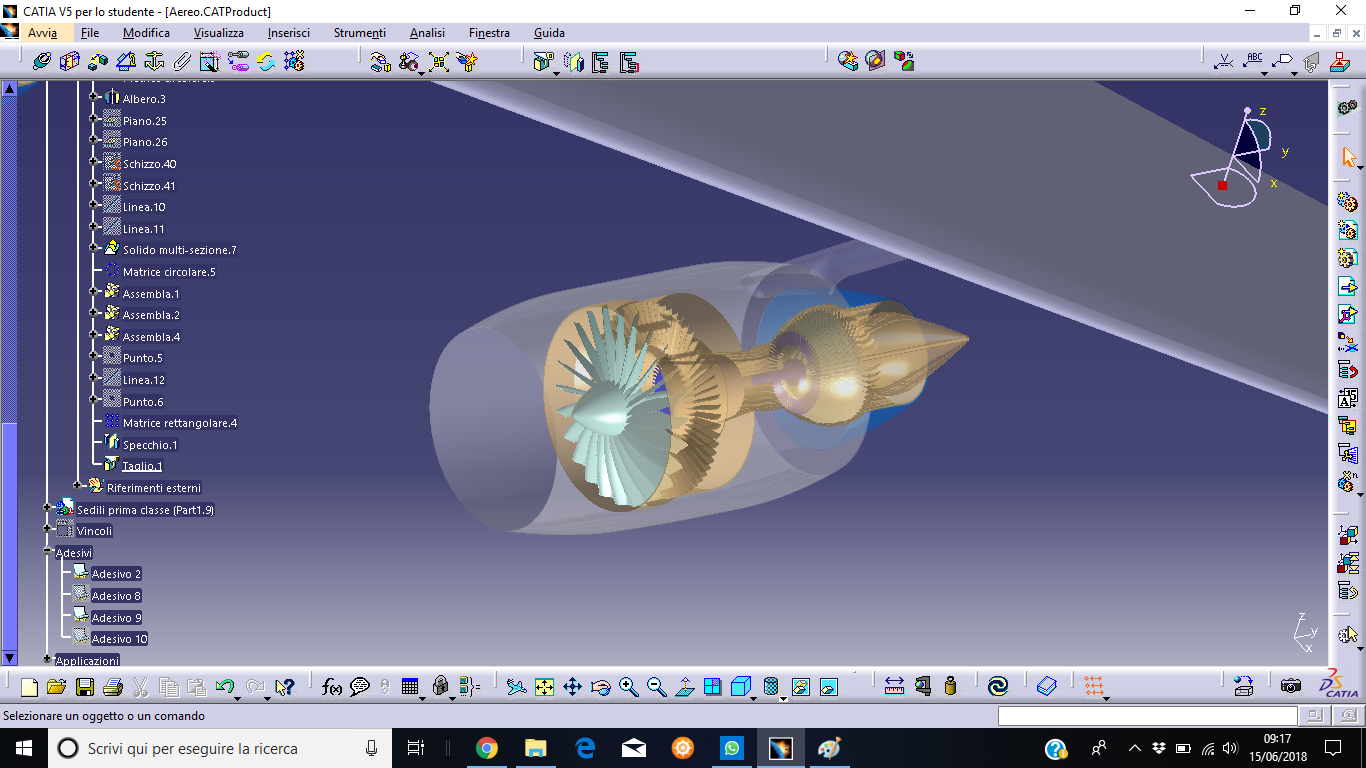Screen dimensions: 1366x768
Task: Open the Inserisci menu
Action: tap(289, 33)
